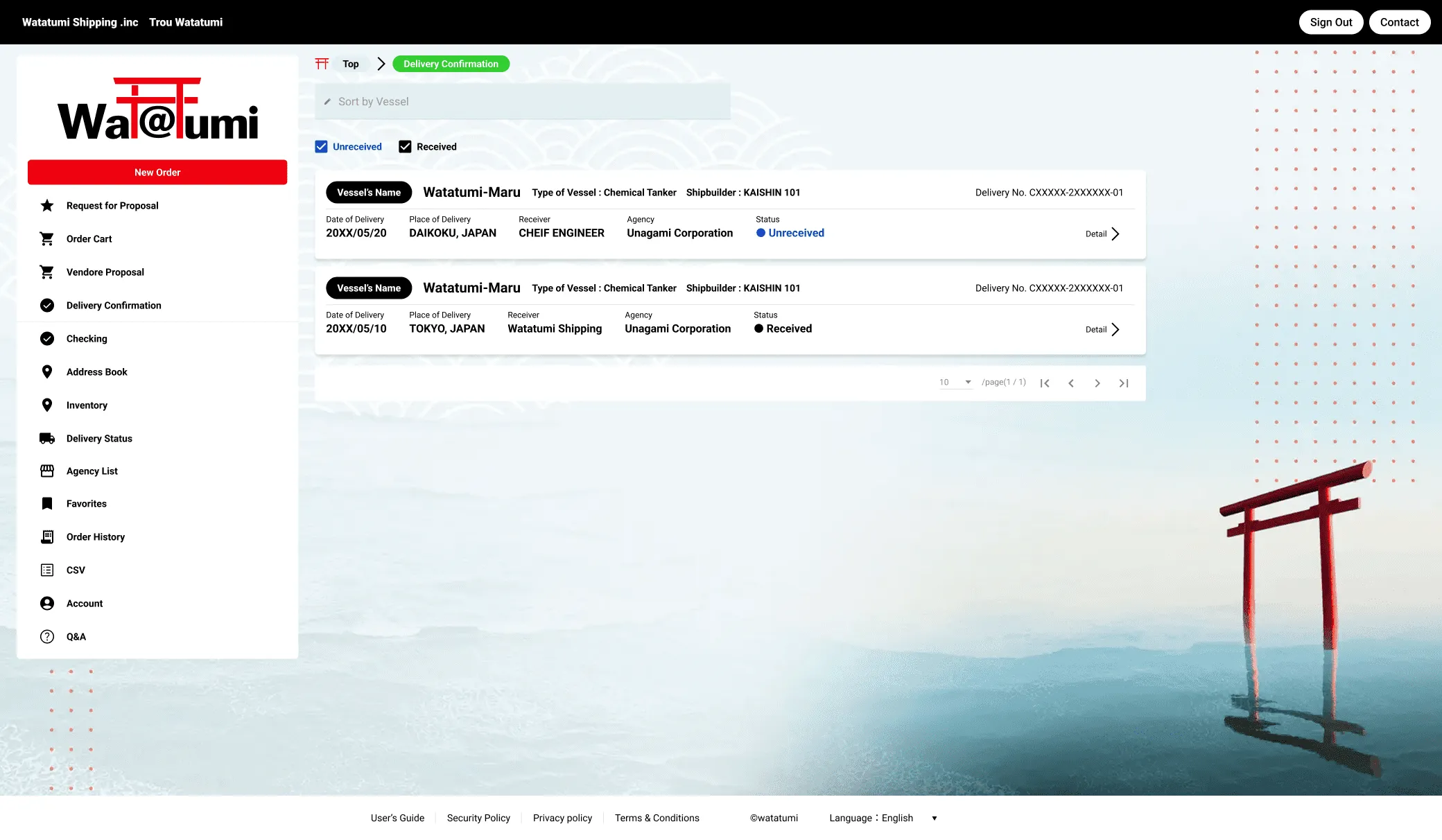Click the Order Cart shopping cart icon
This screenshot has width=1442, height=840.
tap(47, 239)
